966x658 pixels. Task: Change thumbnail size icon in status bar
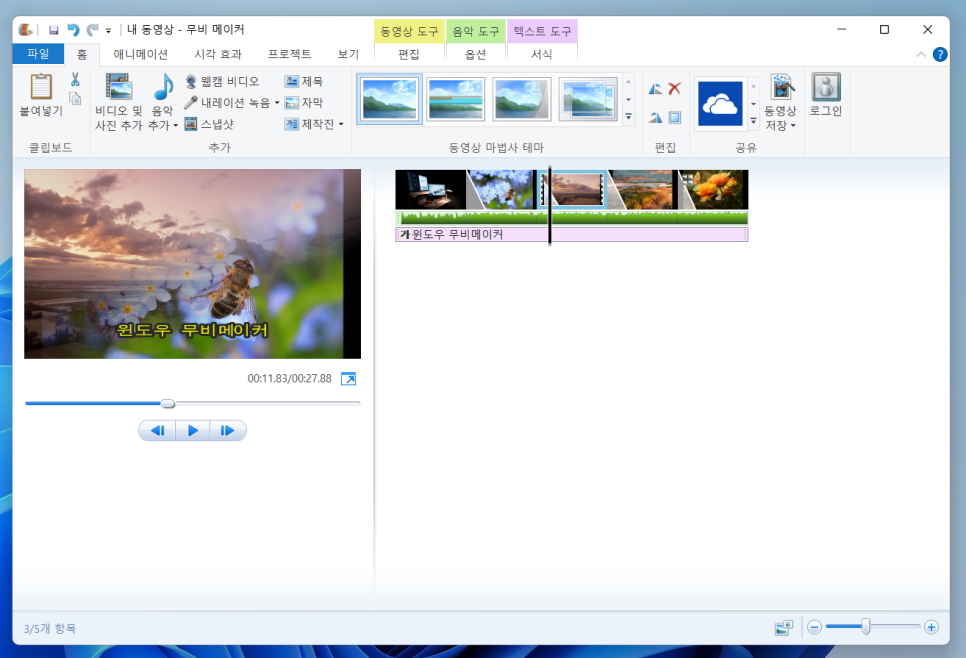point(784,628)
